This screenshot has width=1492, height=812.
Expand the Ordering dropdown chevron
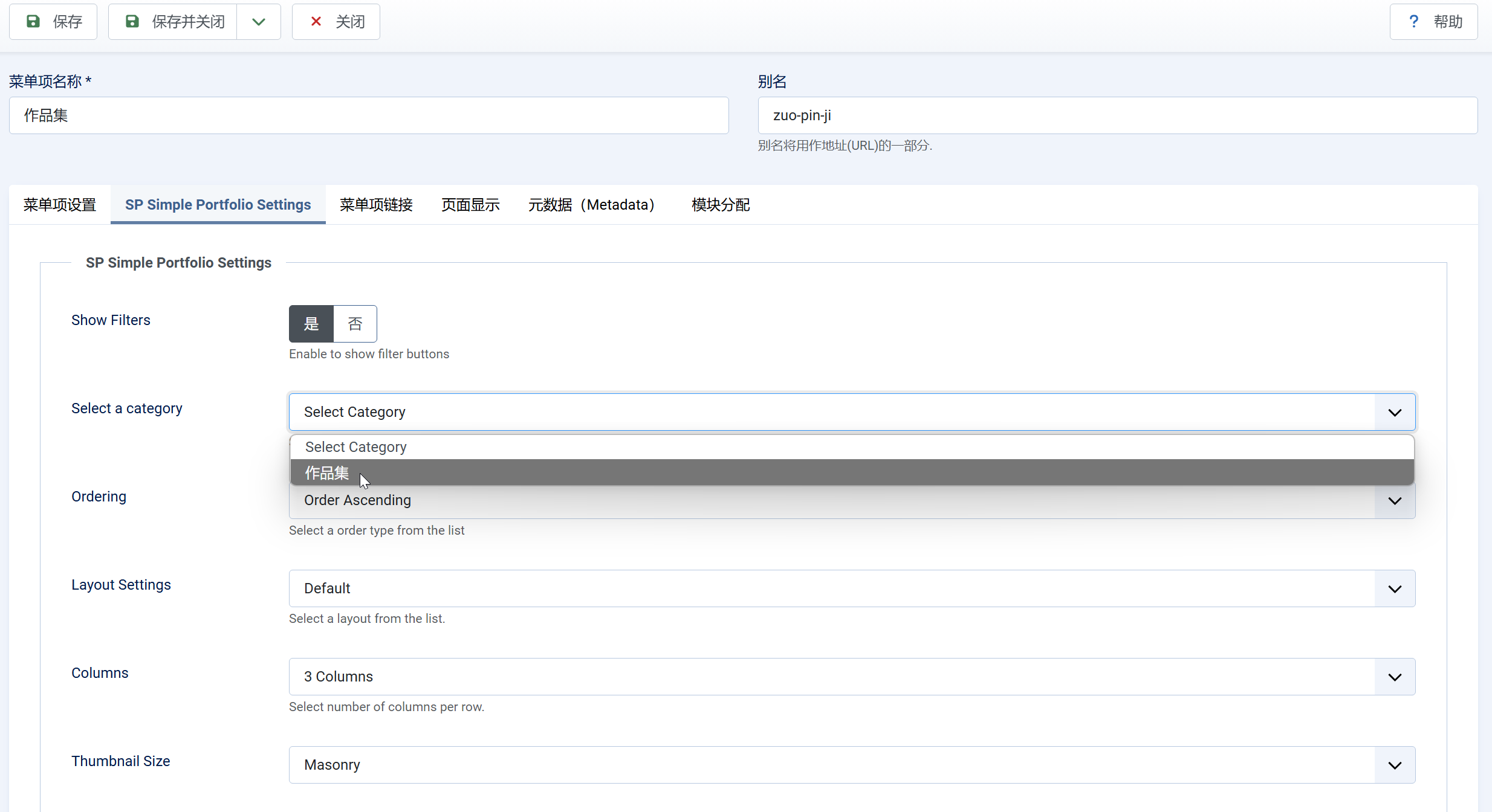click(1395, 500)
